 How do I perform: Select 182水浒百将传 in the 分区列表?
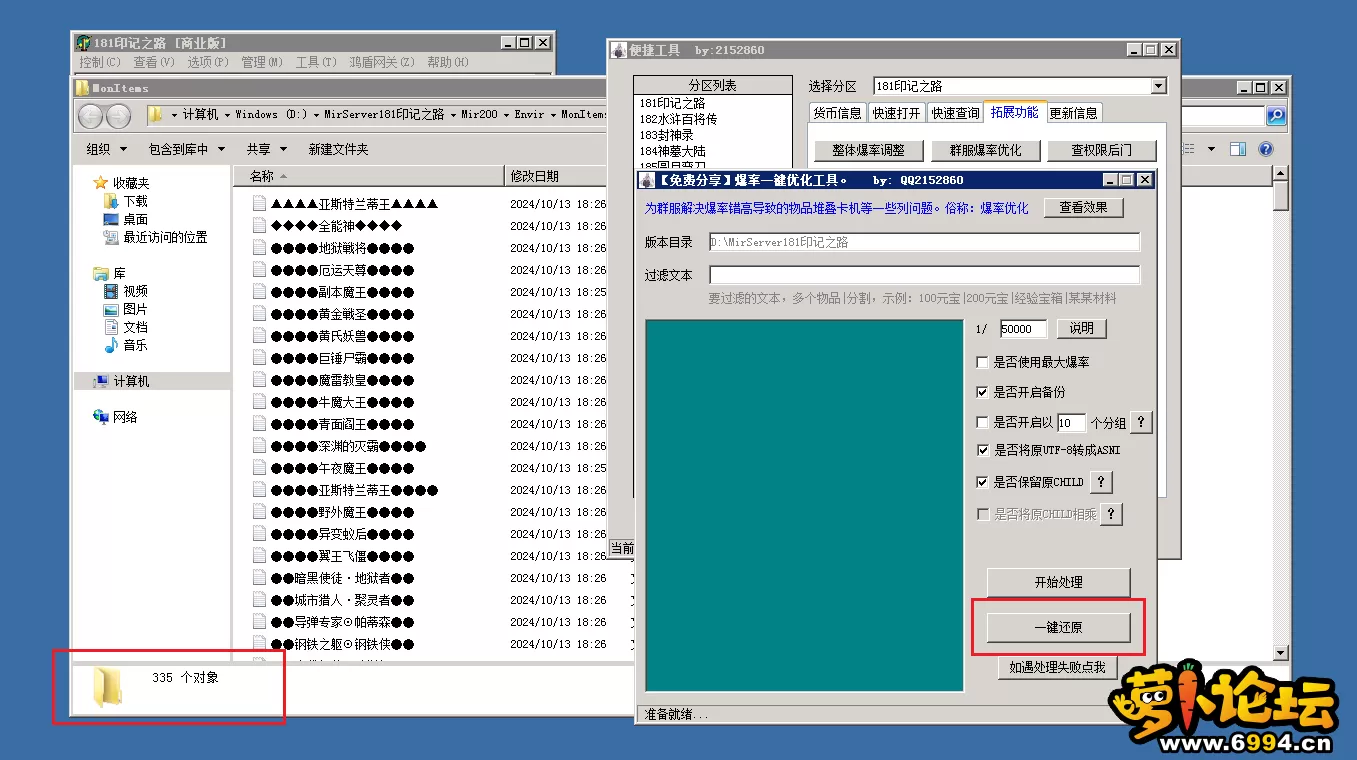click(x=678, y=119)
